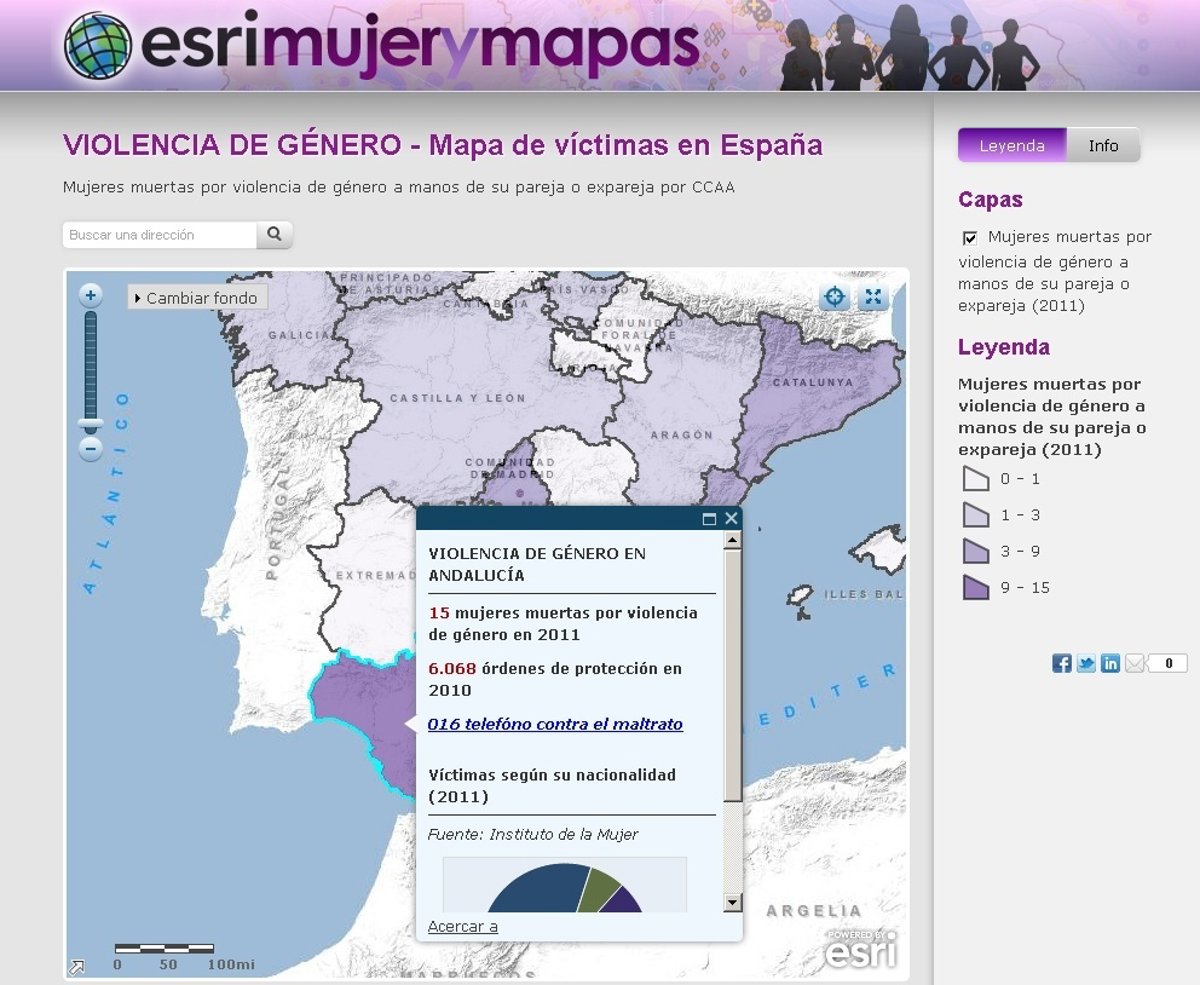Zoom out with the minus button
The height and width of the screenshot is (985, 1200).
click(x=91, y=449)
